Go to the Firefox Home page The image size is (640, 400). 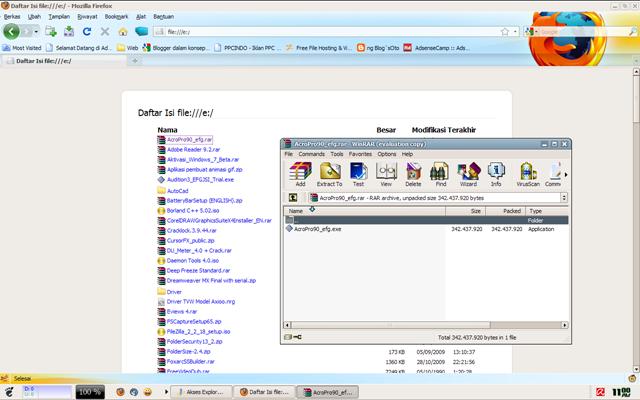pos(123,31)
